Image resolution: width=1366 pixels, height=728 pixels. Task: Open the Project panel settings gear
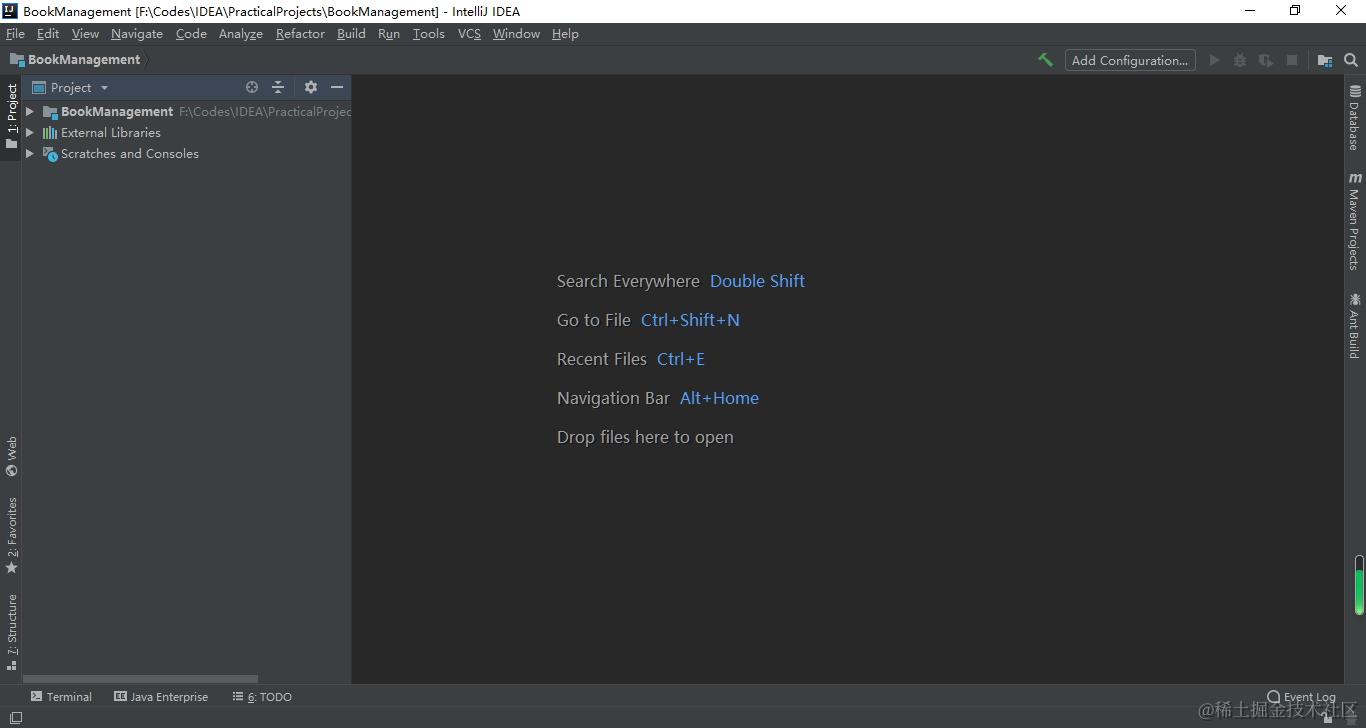click(x=311, y=87)
